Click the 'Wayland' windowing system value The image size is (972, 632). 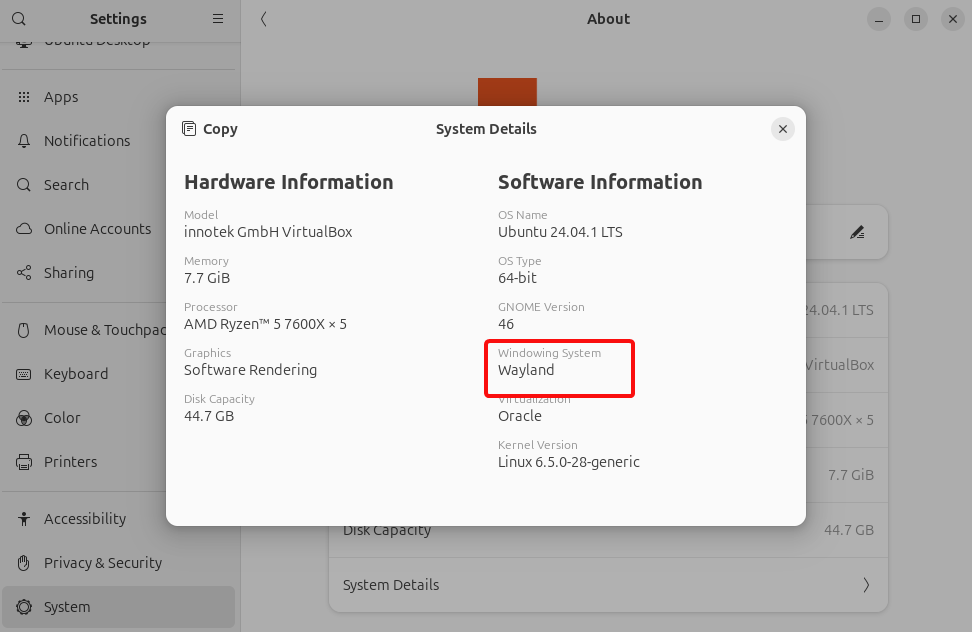[526, 370]
